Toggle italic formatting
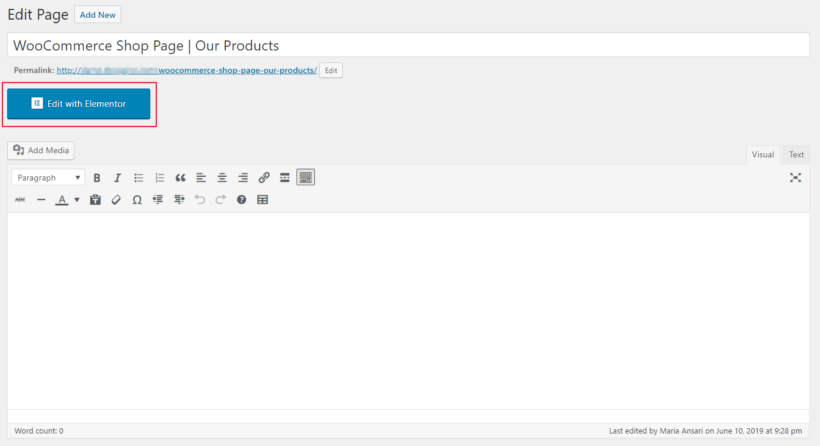This screenshot has width=820, height=446. (118, 178)
